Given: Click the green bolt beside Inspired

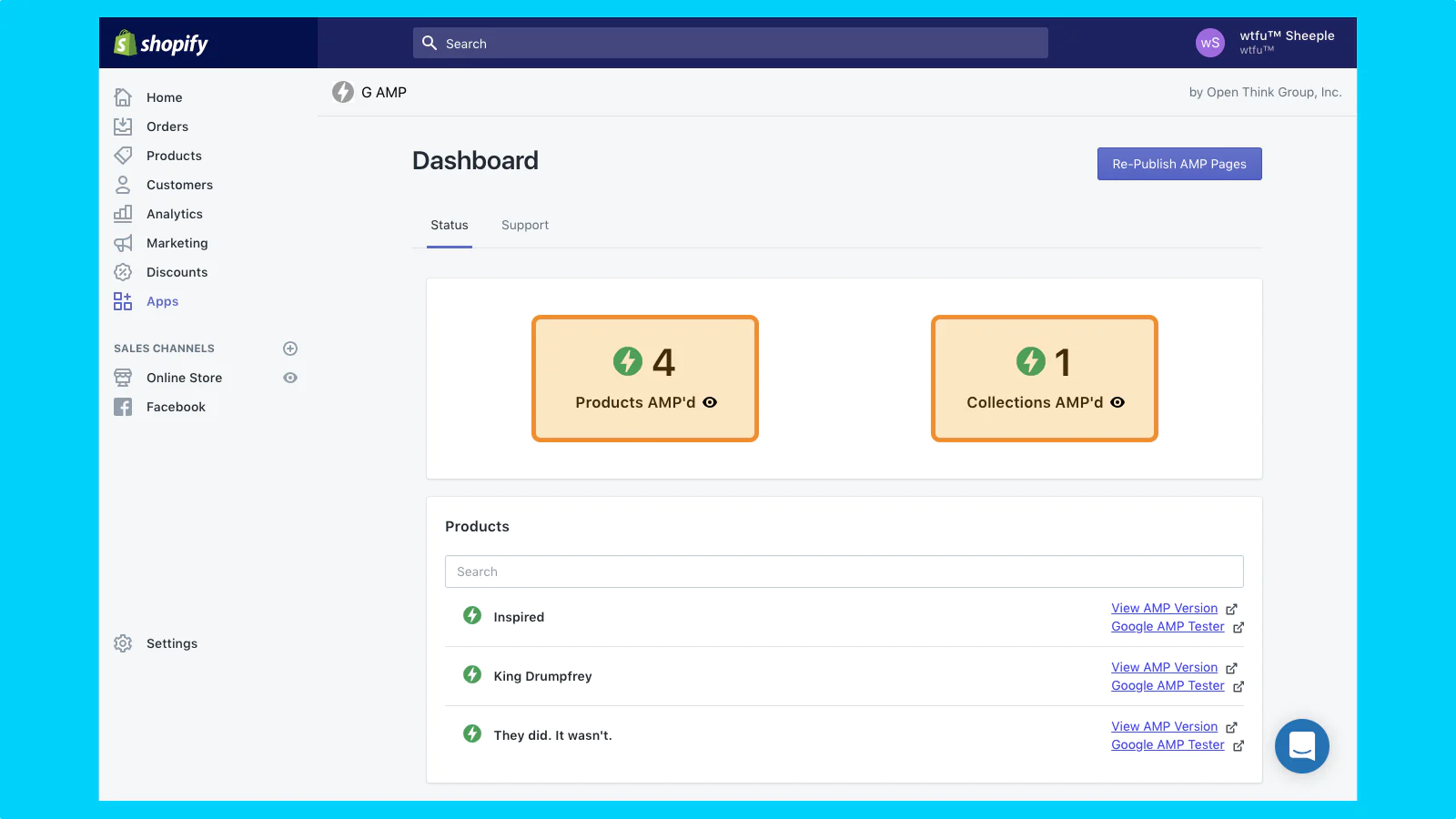Looking at the screenshot, I should pyautogui.click(x=472, y=615).
